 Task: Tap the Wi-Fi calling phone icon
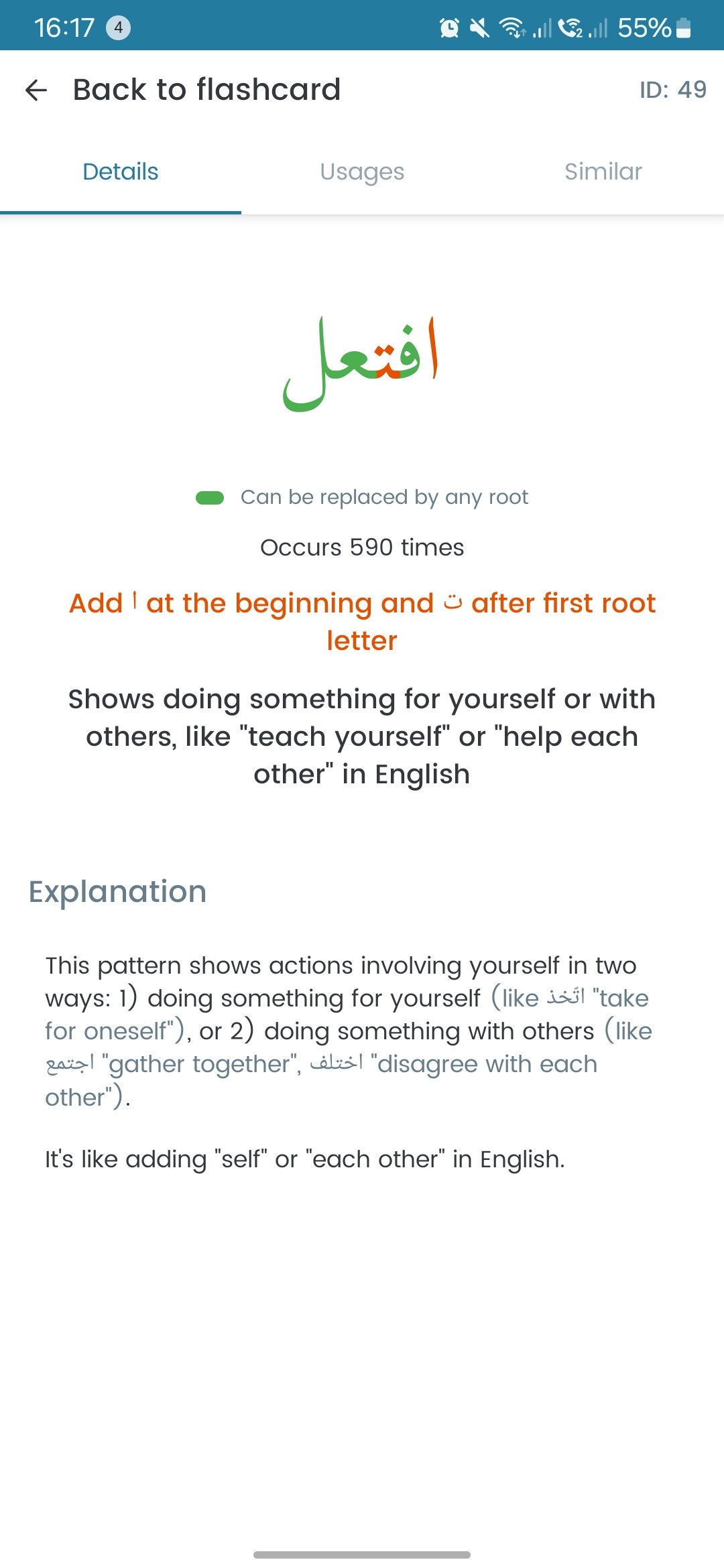tap(570, 27)
